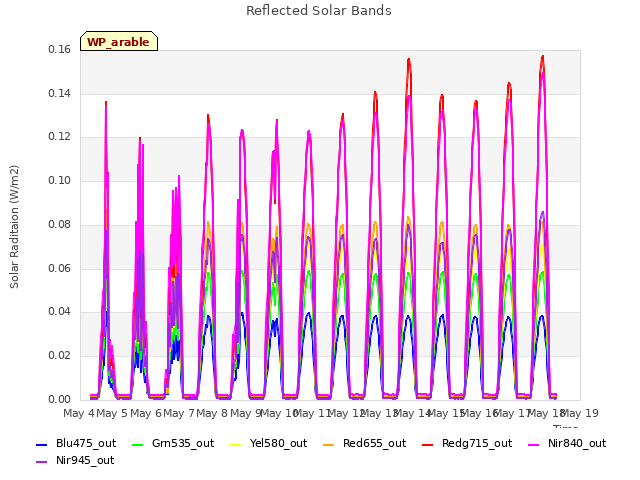Click the 0.14 y-axis tick label

coord(60,93)
